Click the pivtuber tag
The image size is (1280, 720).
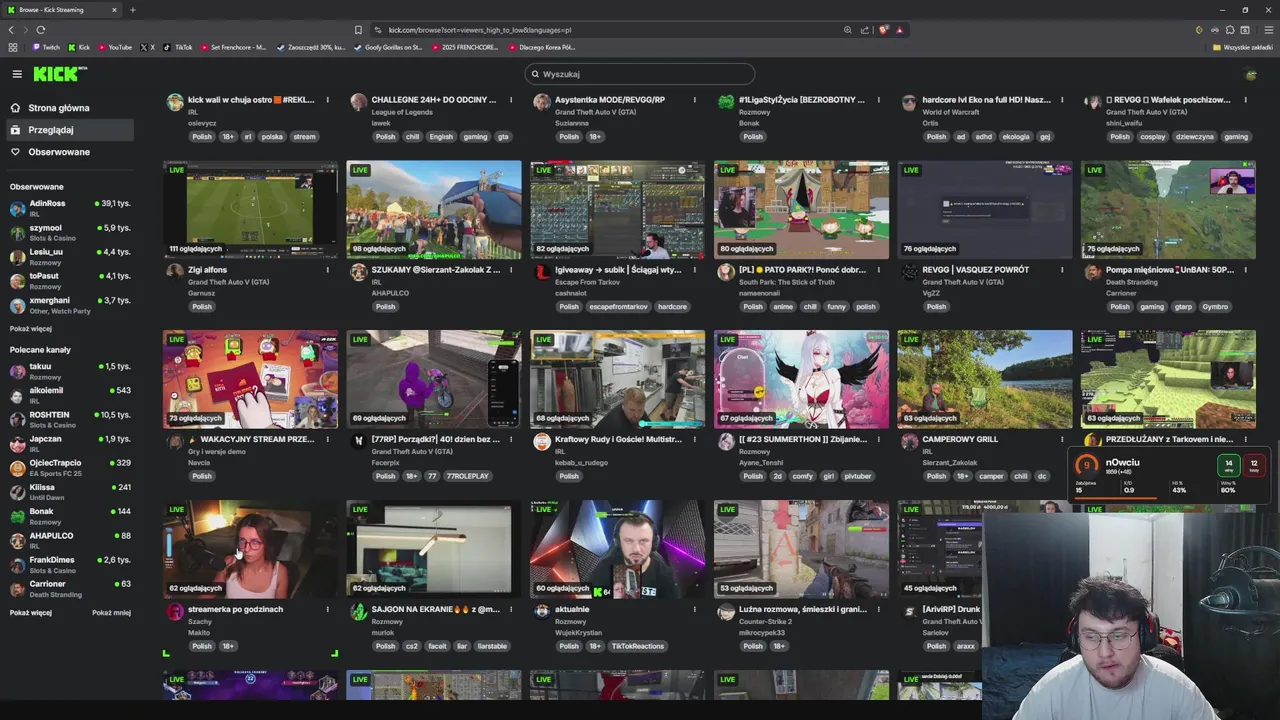[x=858, y=476]
